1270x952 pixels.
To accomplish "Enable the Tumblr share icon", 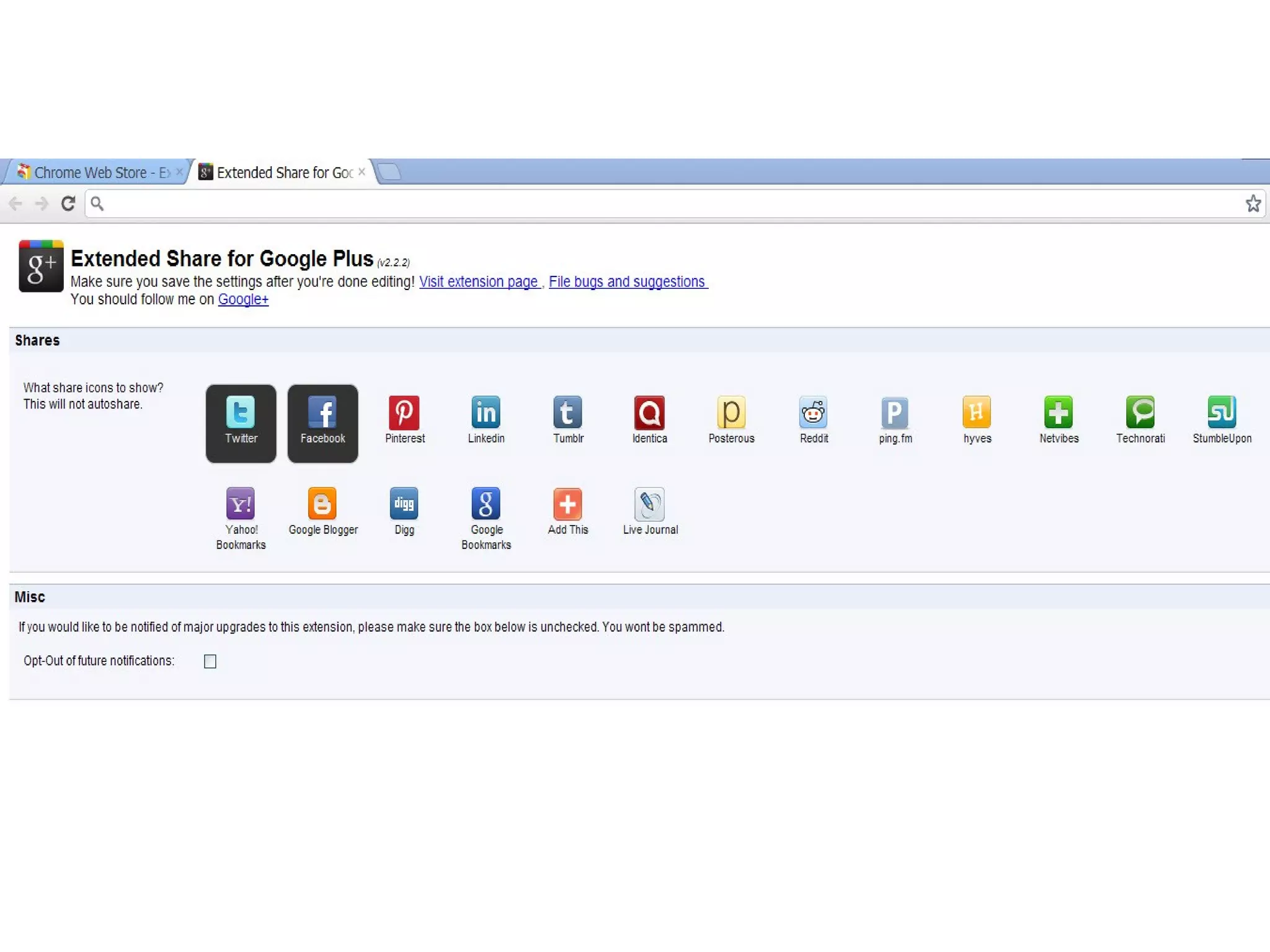I will [567, 413].
